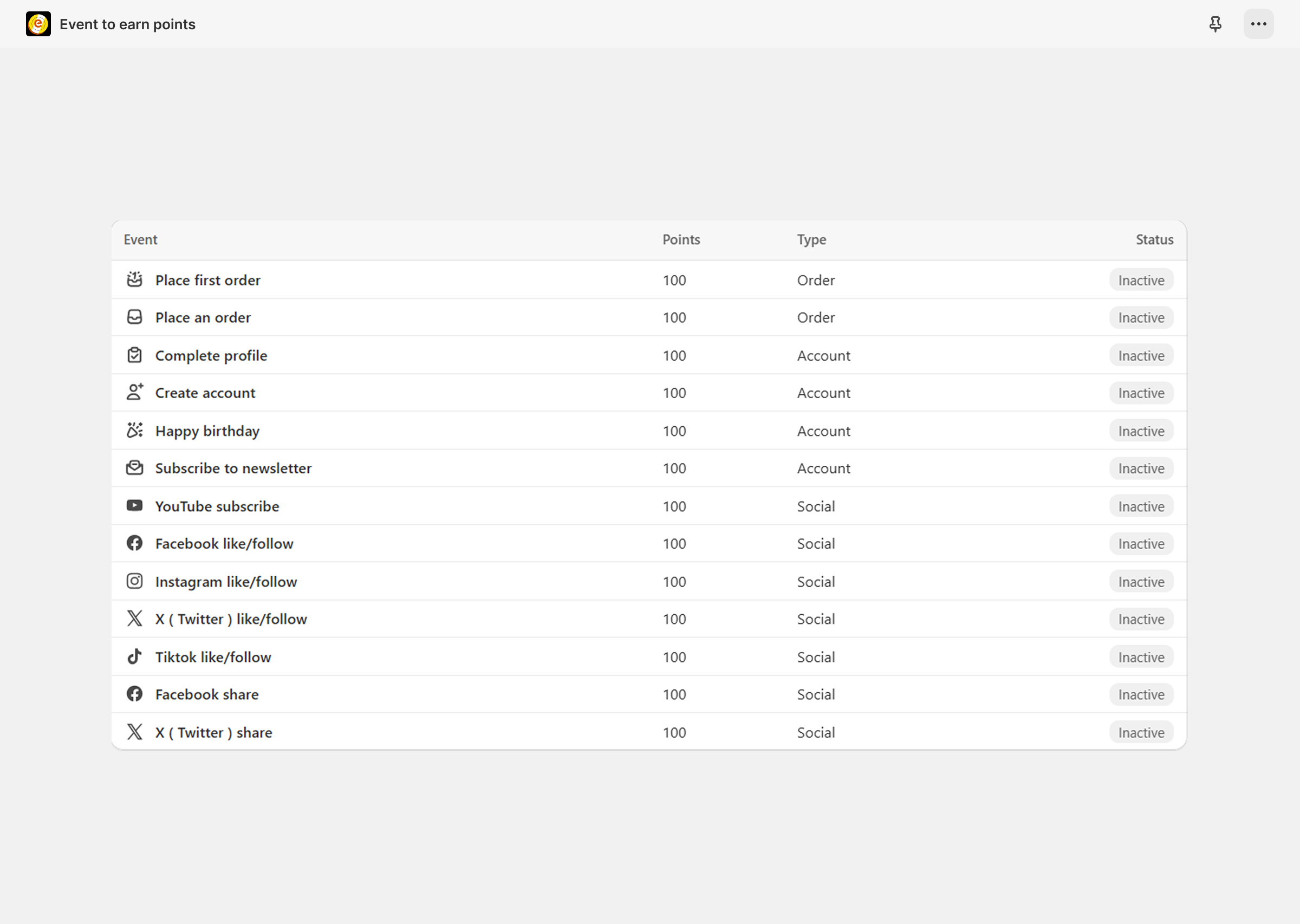Click the Points column header

[681, 239]
